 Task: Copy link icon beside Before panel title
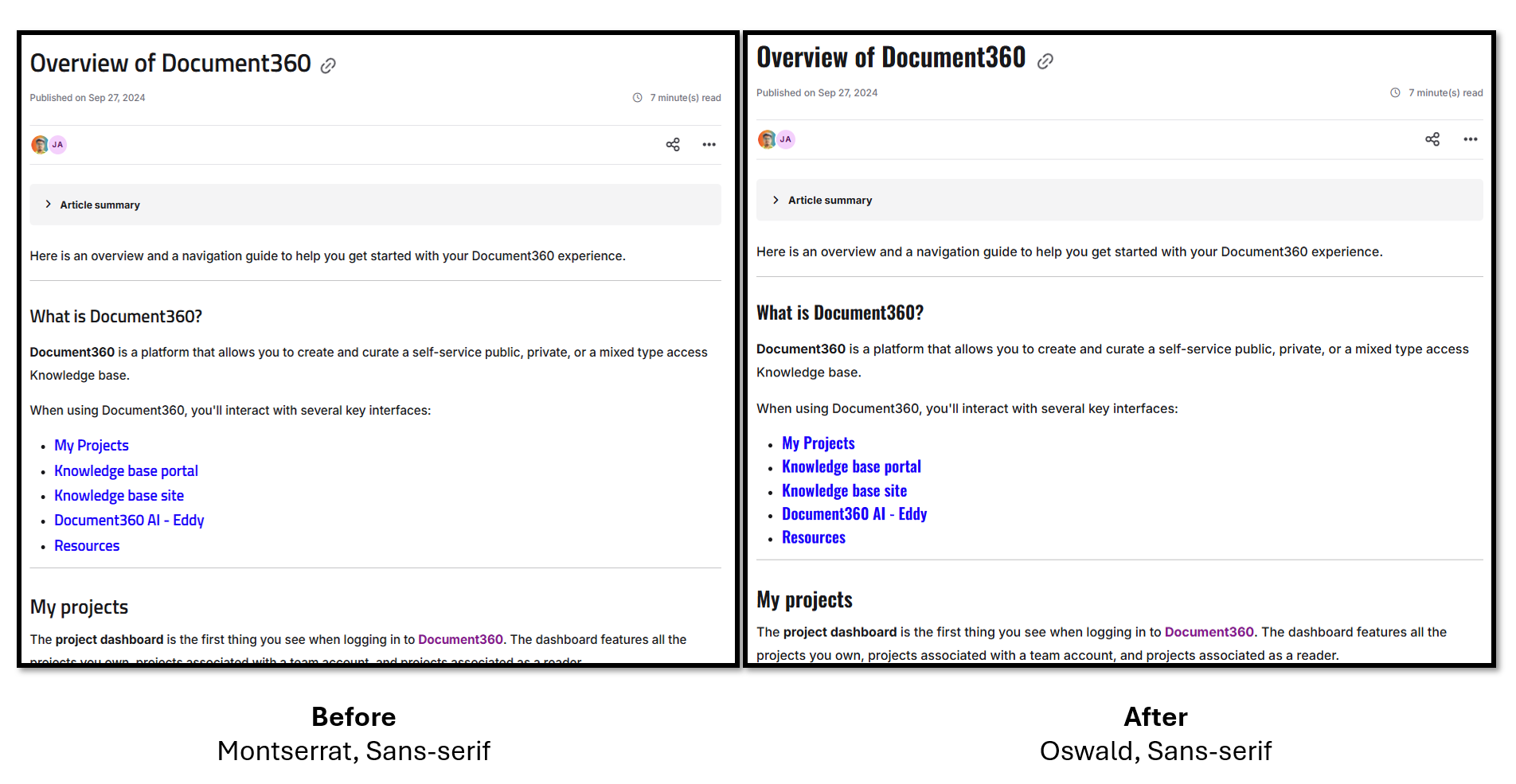328,66
